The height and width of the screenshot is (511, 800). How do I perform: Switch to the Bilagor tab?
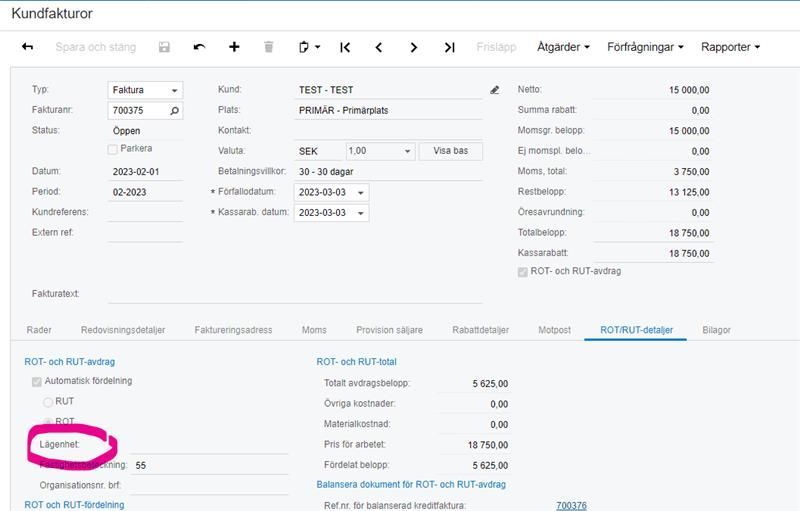(x=716, y=330)
